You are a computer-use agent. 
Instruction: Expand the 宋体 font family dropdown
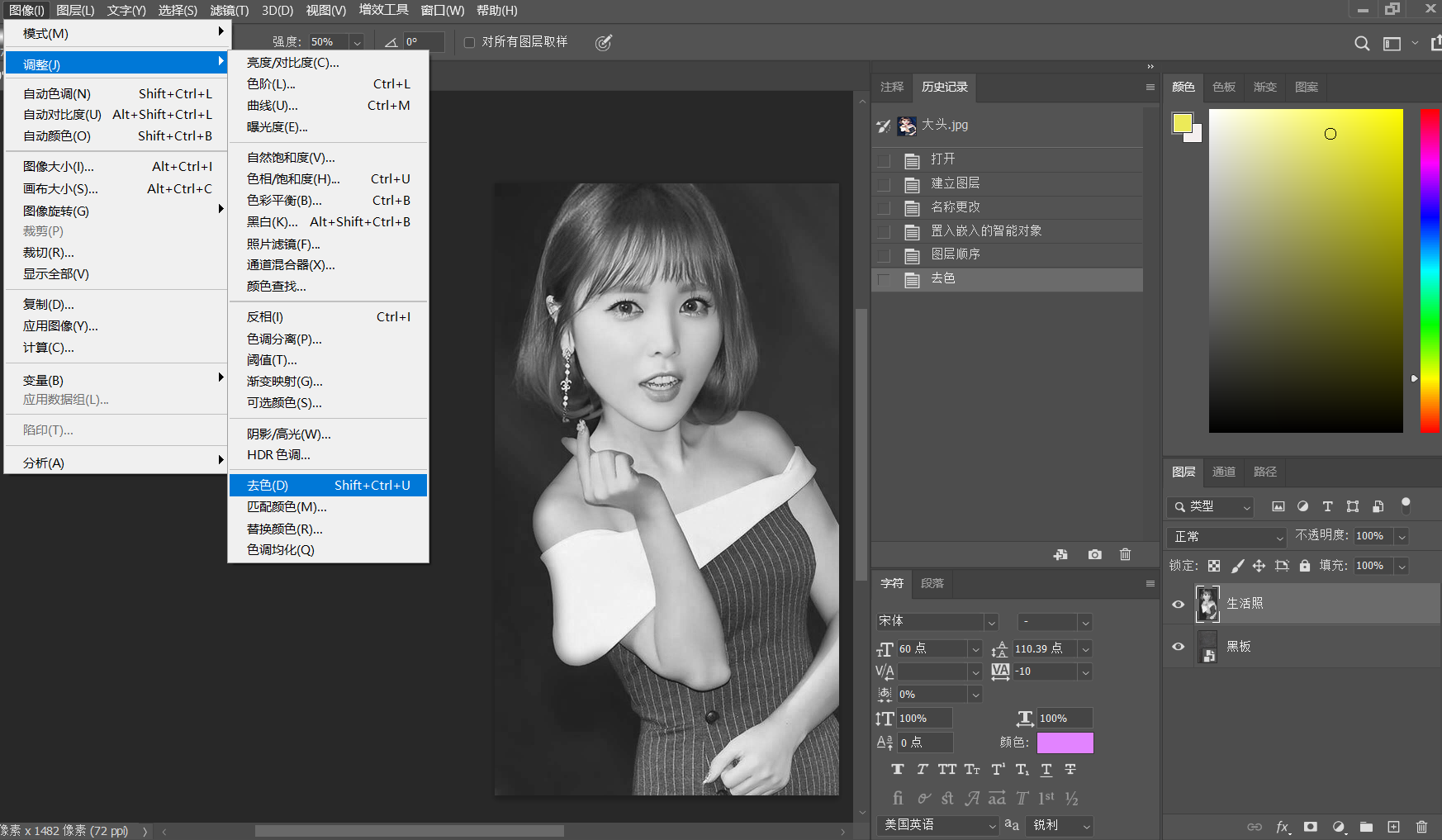click(x=991, y=622)
